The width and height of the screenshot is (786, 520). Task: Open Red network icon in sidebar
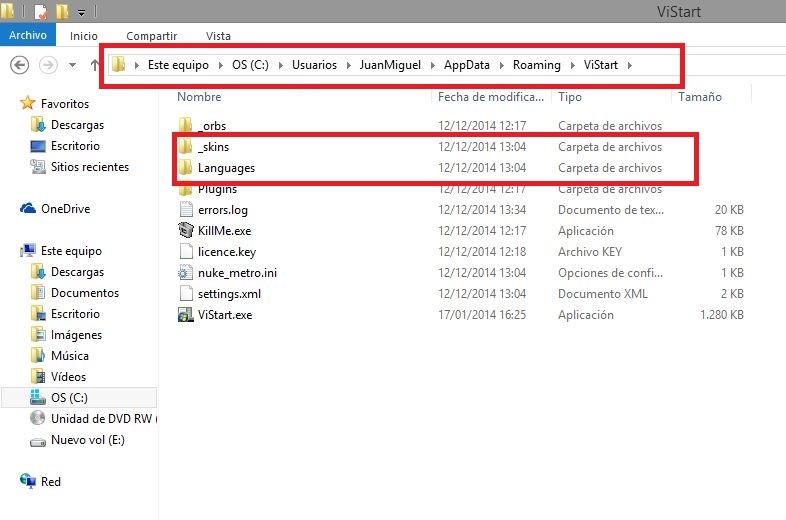tap(28, 481)
